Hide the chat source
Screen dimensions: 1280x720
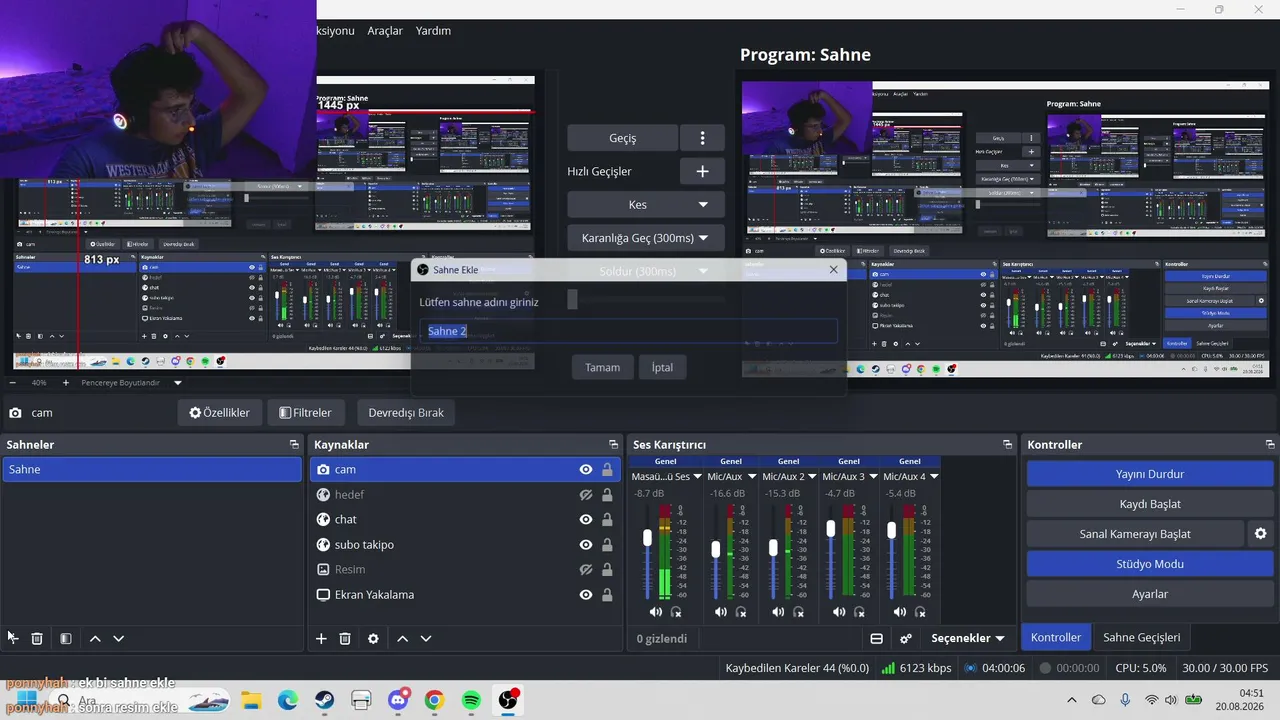click(x=586, y=520)
